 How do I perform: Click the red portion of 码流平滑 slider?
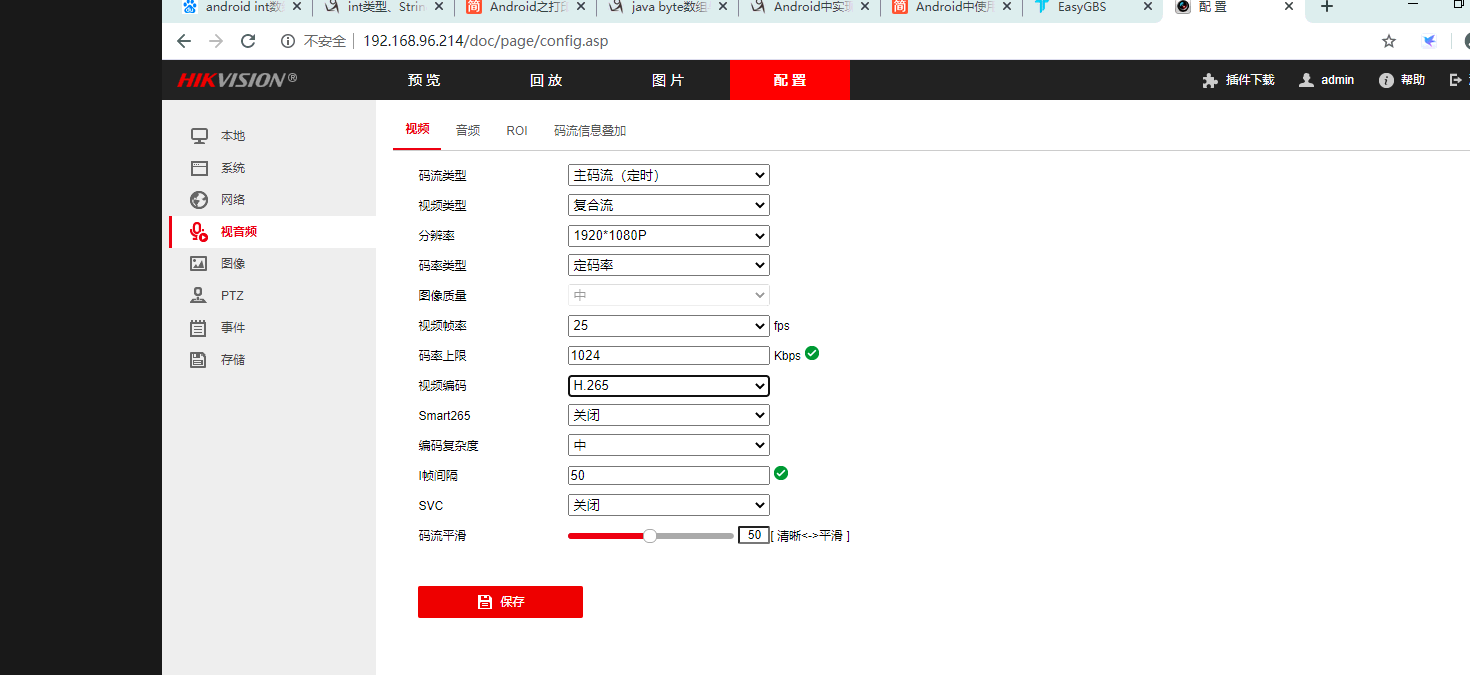click(x=606, y=536)
